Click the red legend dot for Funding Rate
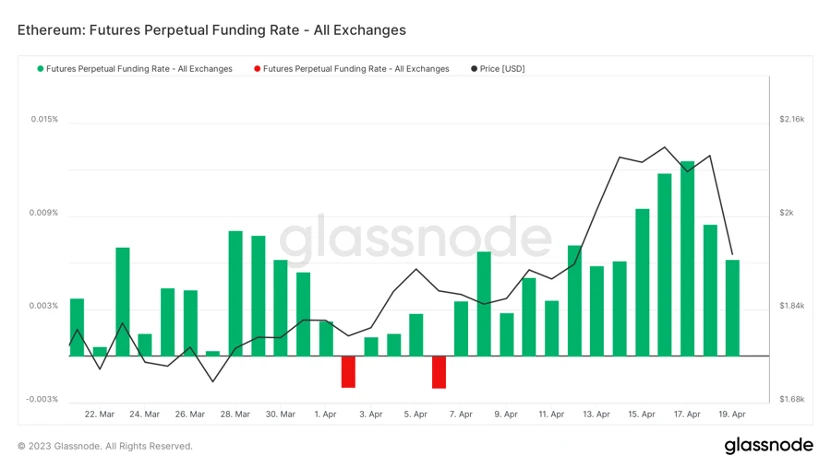The height and width of the screenshot is (468, 832). tap(257, 69)
